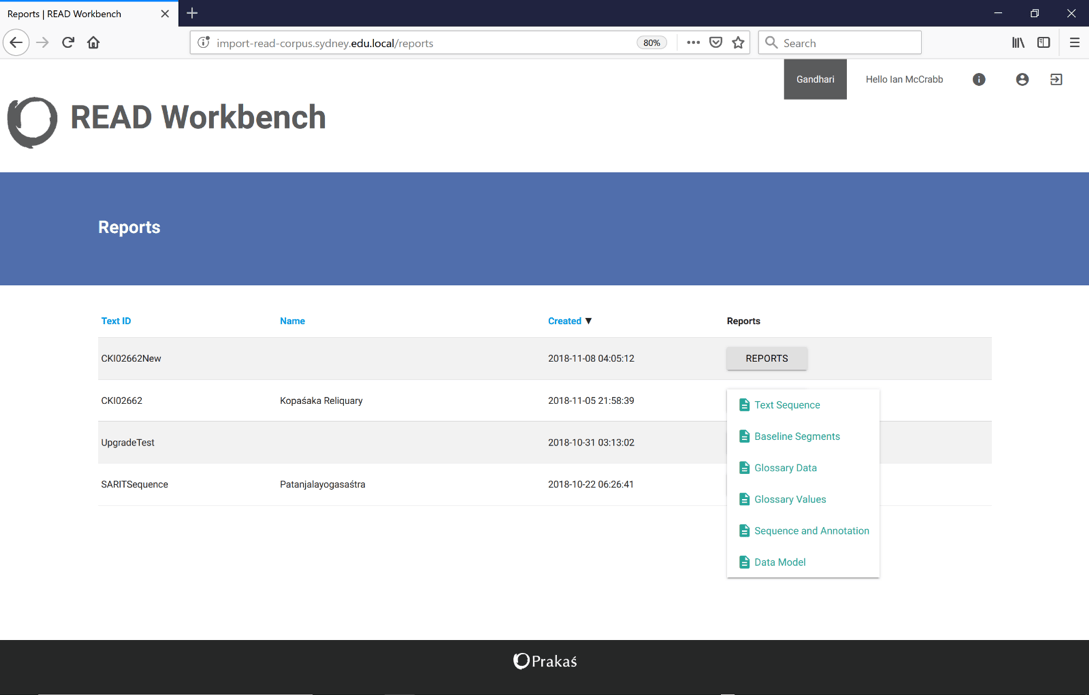Click the Patanjalayogasaśtra name cell
The width and height of the screenshot is (1089, 695).
tap(322, 485)
